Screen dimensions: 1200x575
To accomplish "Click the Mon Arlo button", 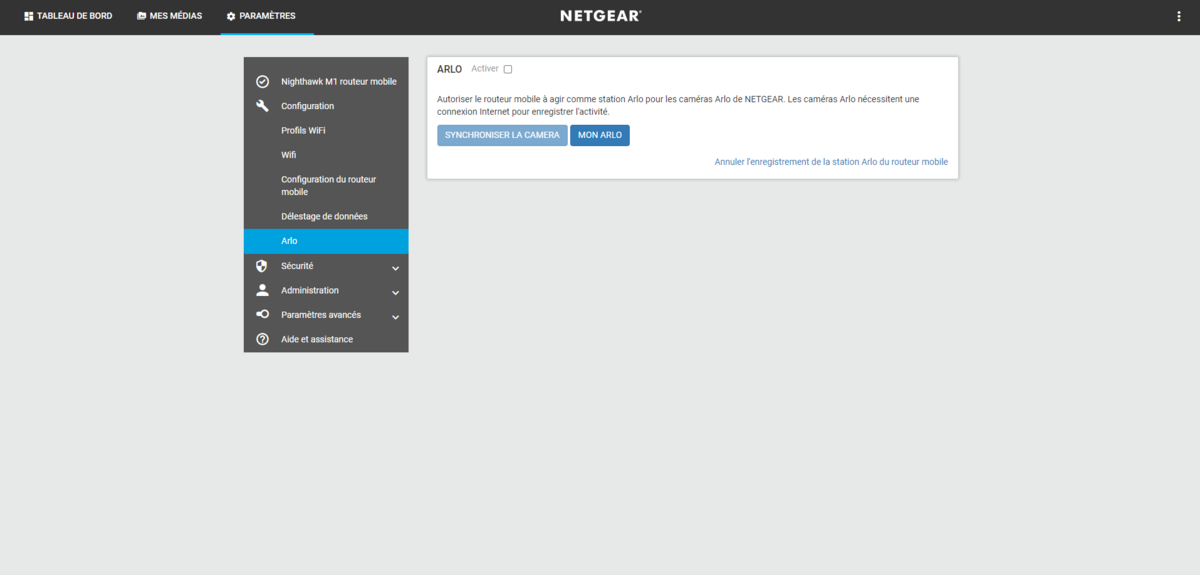I will (600, 135).
